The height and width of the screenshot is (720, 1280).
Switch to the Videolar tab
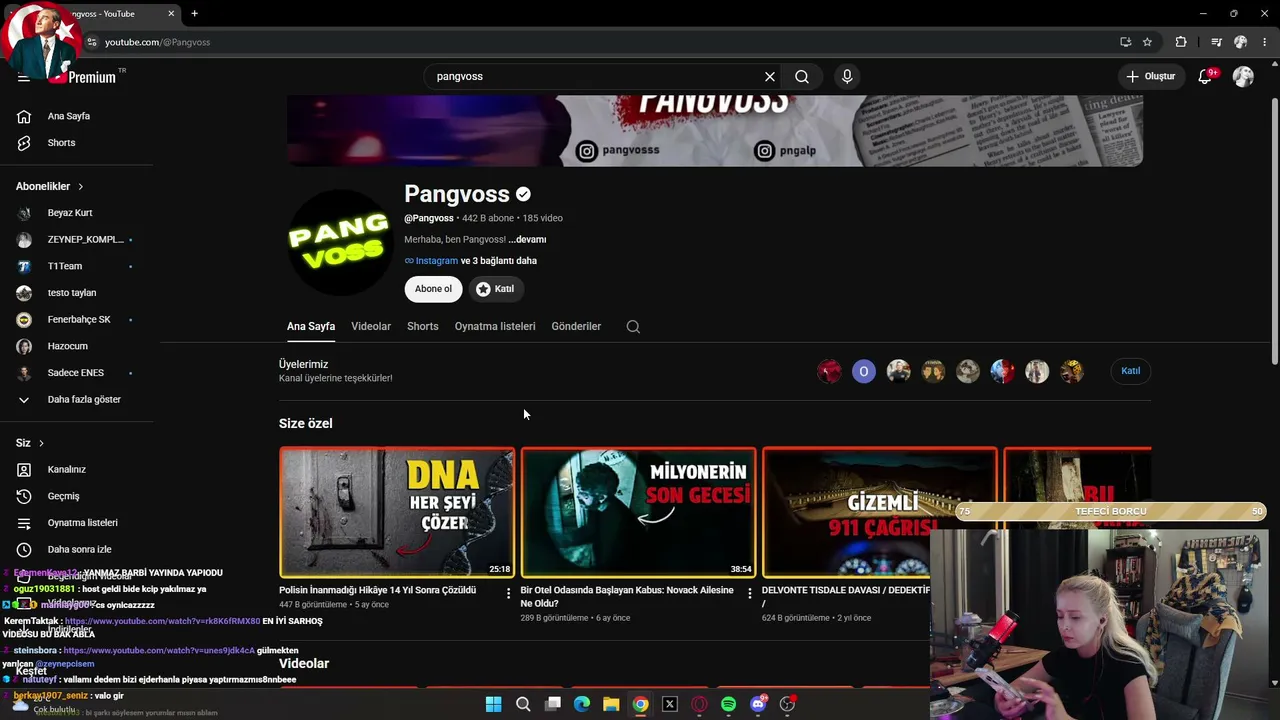click(x=371, y=326)
